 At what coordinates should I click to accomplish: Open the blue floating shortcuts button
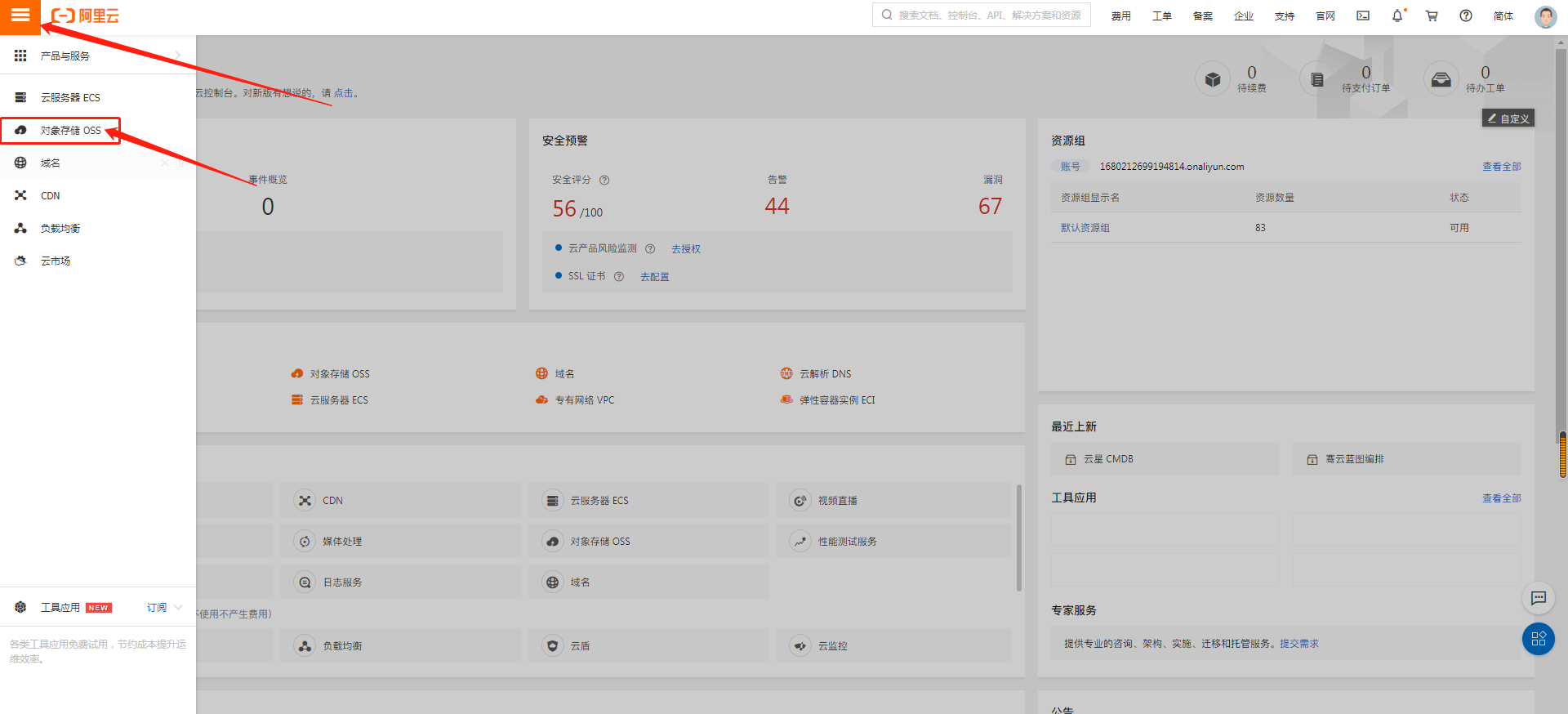[x=1539, y=639]
